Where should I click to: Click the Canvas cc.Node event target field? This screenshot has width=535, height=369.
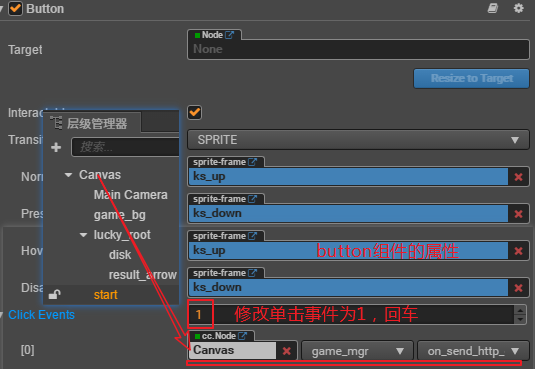(232, 351)
